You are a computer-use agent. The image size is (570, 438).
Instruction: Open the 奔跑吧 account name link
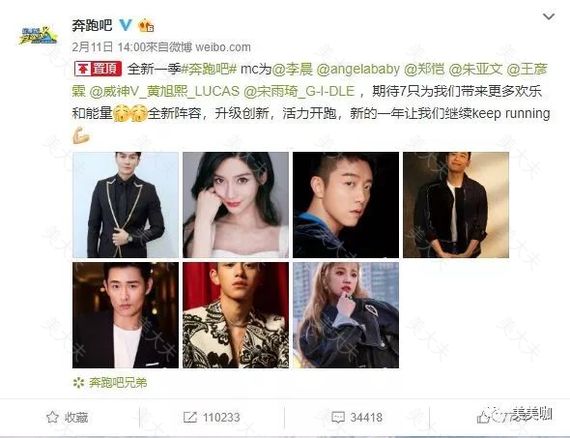pyautogui.click(x=92, y=25)
